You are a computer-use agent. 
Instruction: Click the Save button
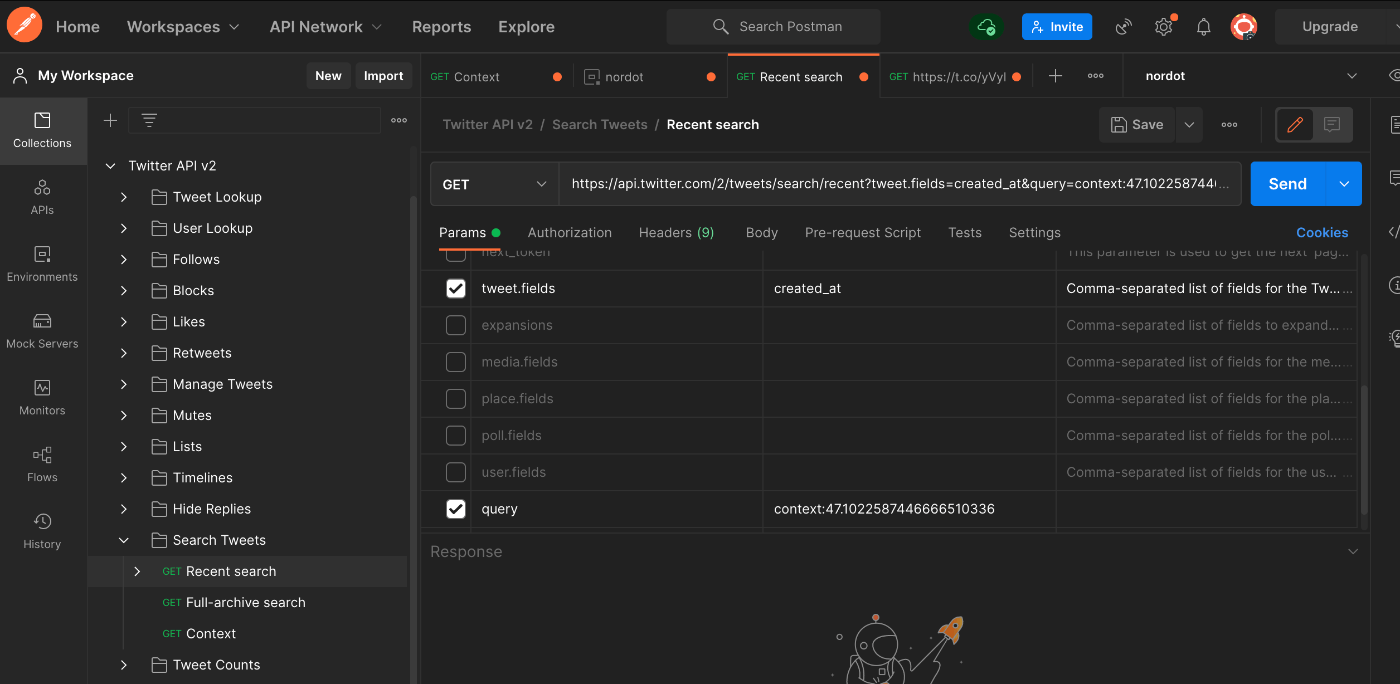tap(1138, 125)
